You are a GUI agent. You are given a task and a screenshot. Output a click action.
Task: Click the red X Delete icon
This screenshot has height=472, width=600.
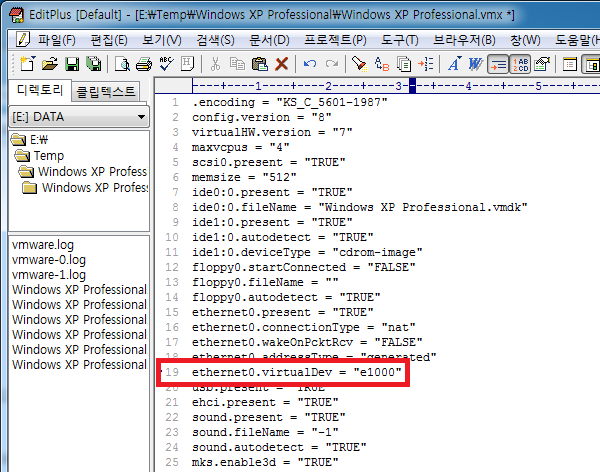282,64
